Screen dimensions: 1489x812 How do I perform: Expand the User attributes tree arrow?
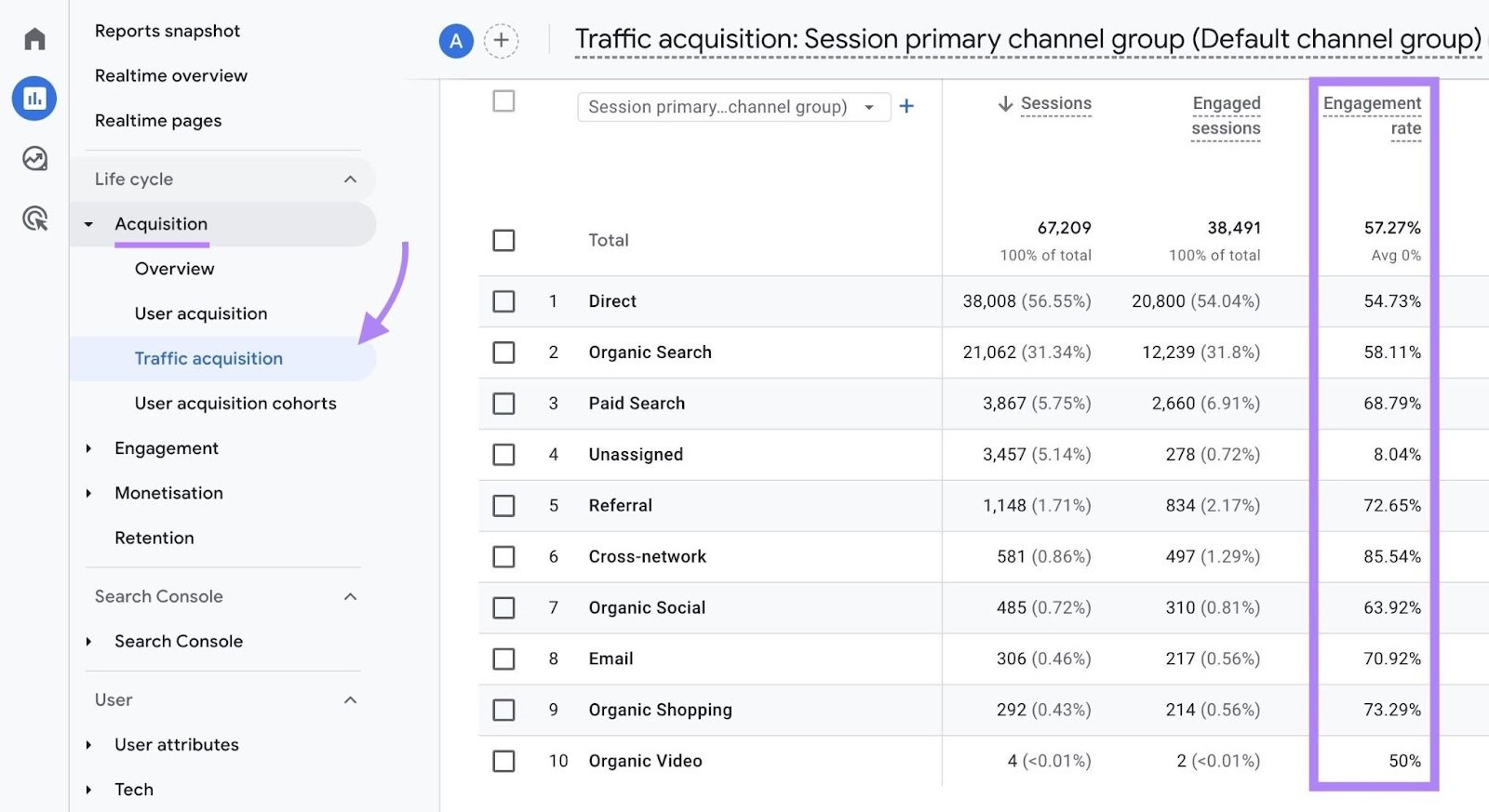(88, 745)
